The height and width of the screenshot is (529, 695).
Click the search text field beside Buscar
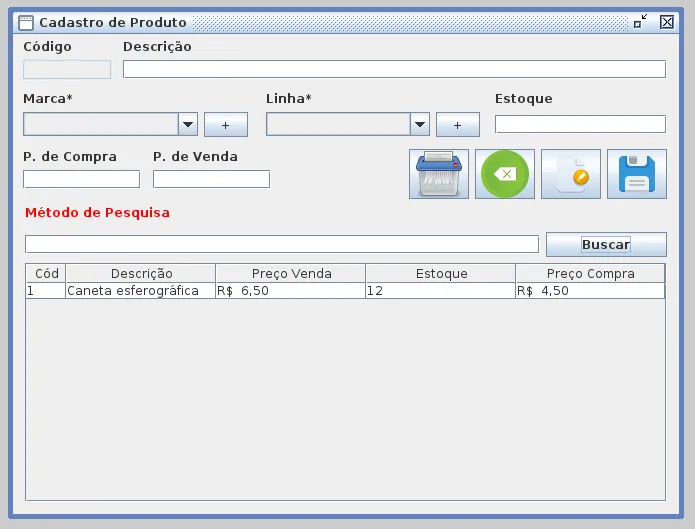(x=282, y=244)
